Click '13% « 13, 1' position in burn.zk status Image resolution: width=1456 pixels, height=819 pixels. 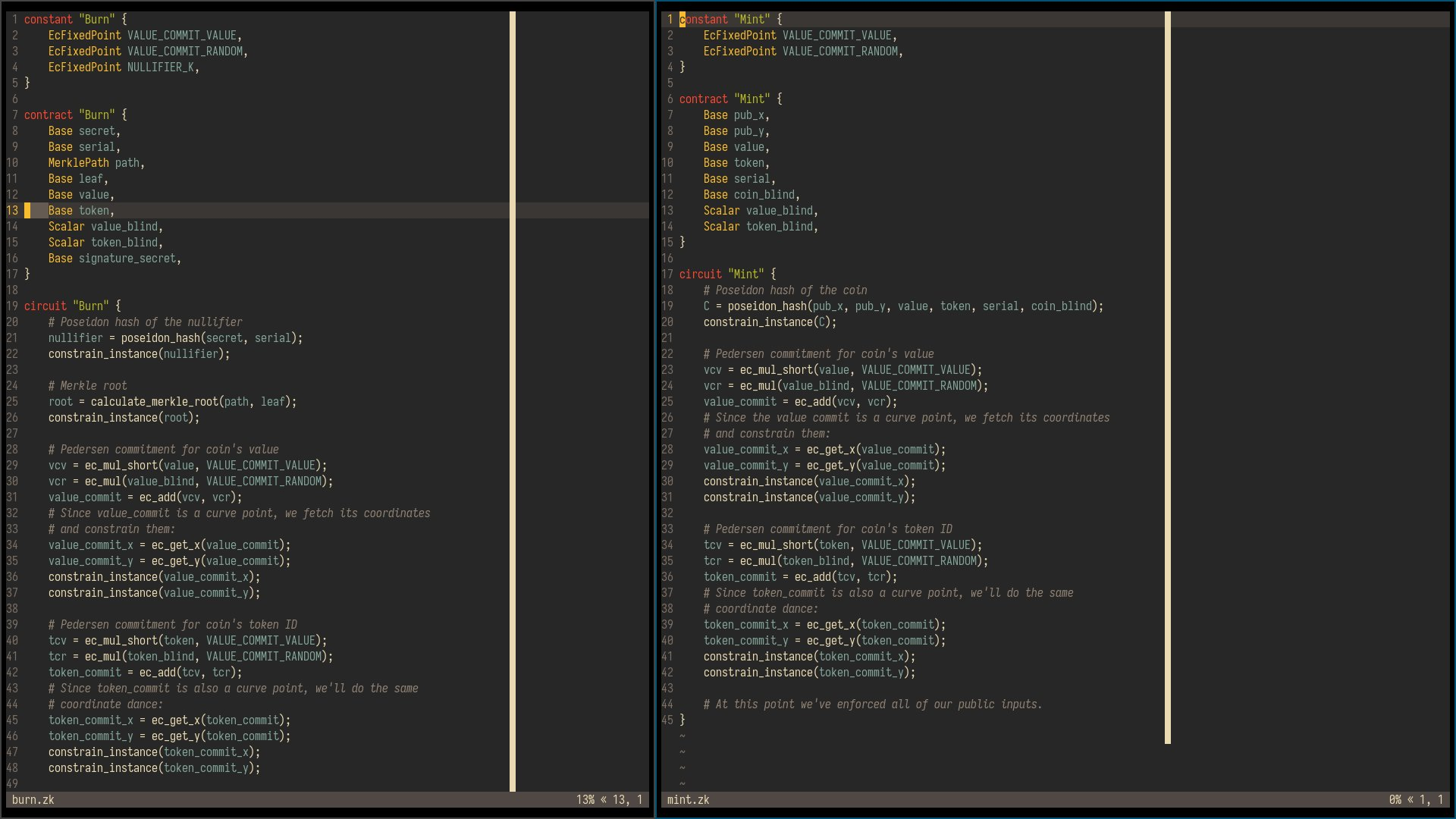pos(610,800)
